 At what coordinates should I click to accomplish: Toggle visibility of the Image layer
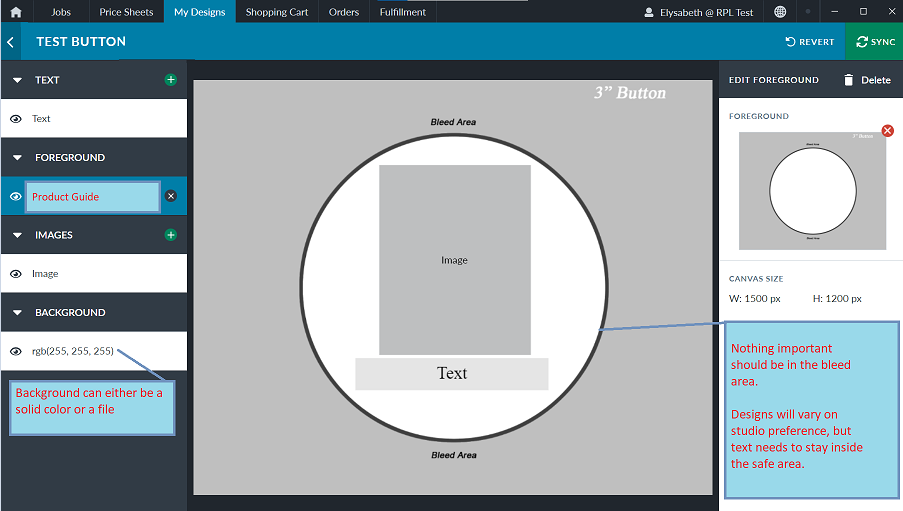click(16, 274)
